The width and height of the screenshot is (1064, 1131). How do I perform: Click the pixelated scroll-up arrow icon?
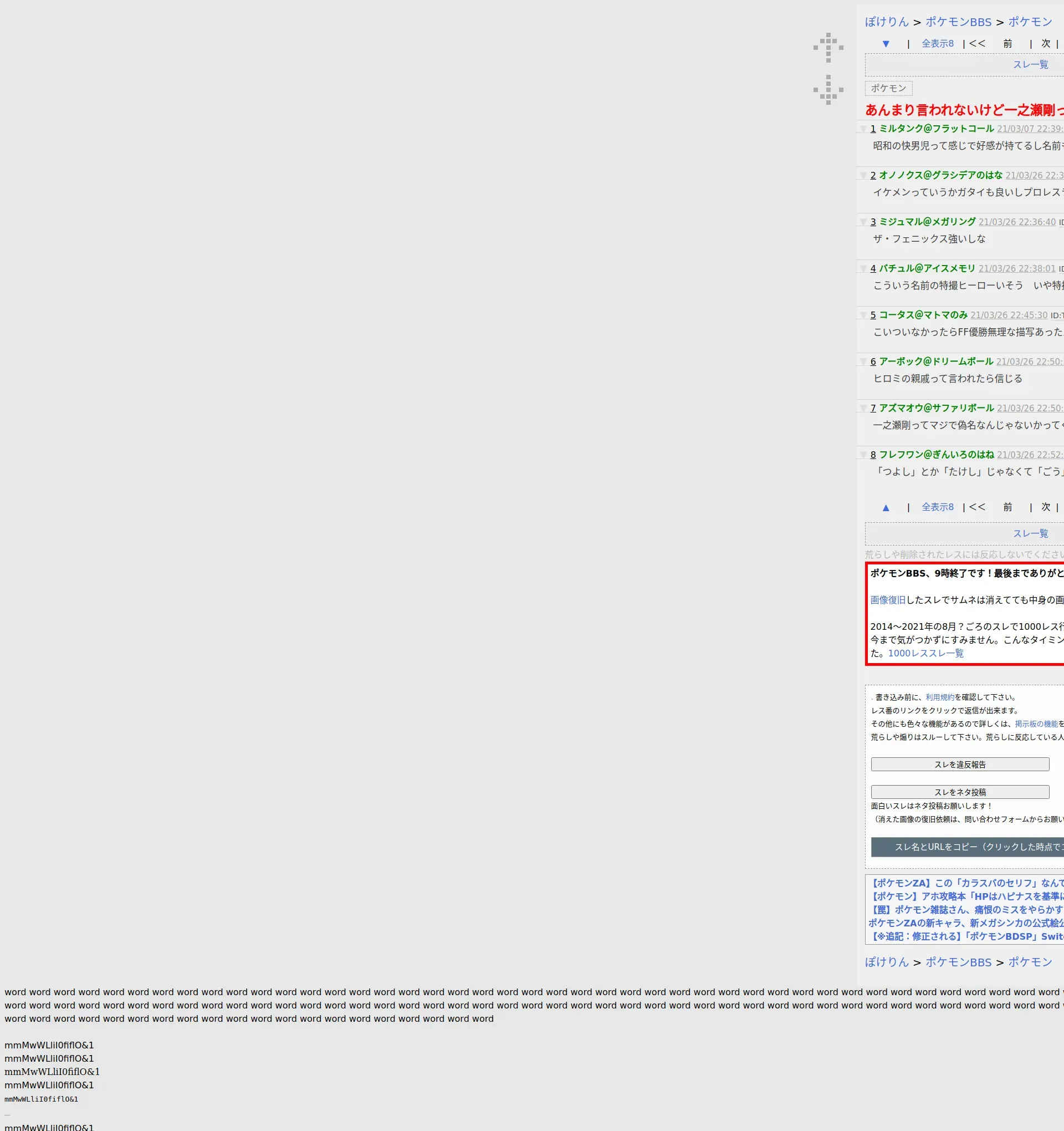point(828,48)
